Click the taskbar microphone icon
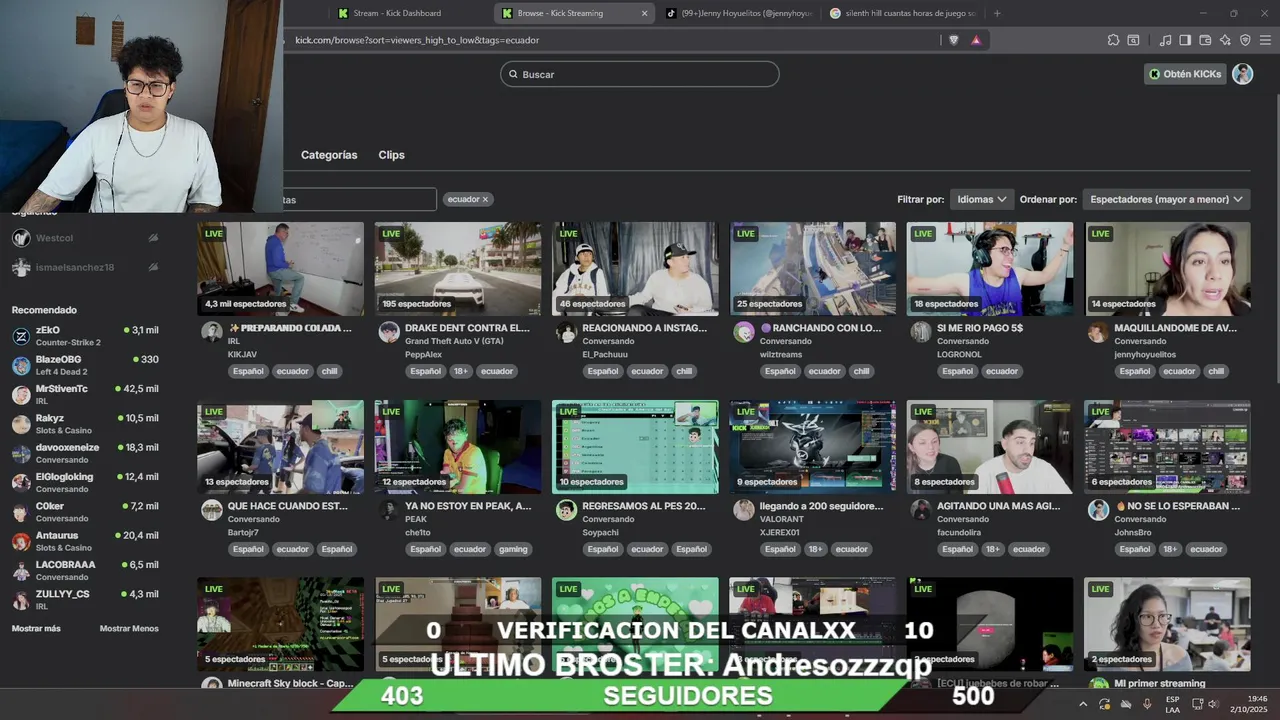The width and height of the screenshot is (1280, 720). [x=1147, y=704]
